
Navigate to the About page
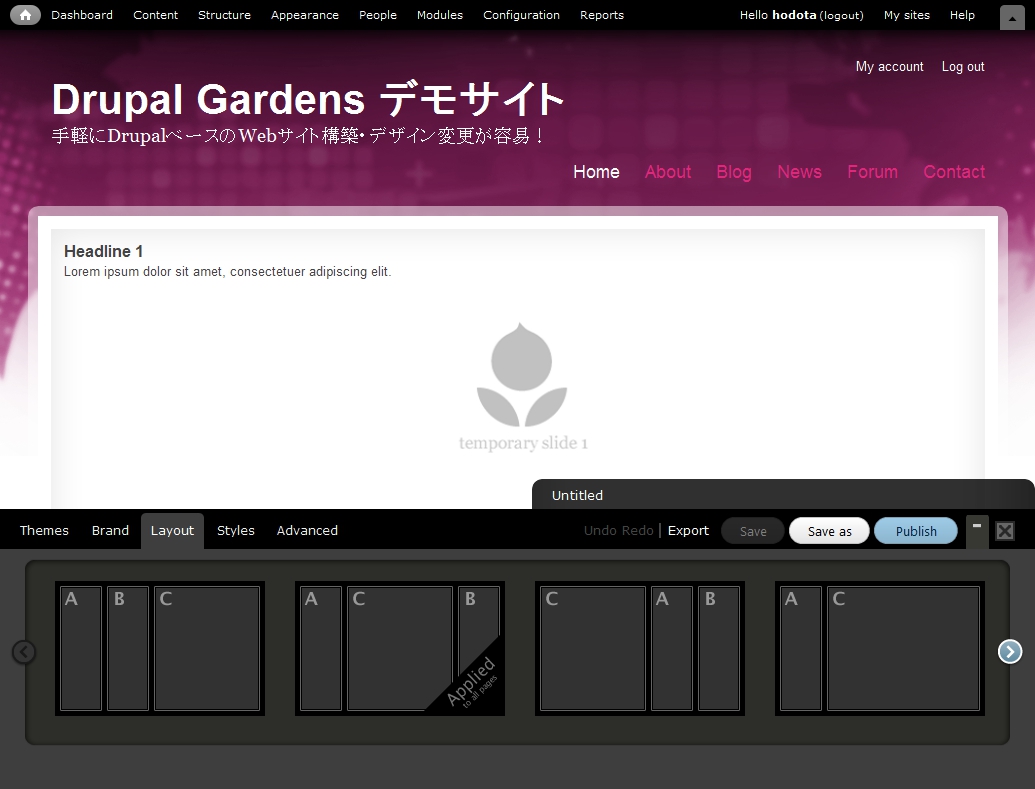click(668, 172)
